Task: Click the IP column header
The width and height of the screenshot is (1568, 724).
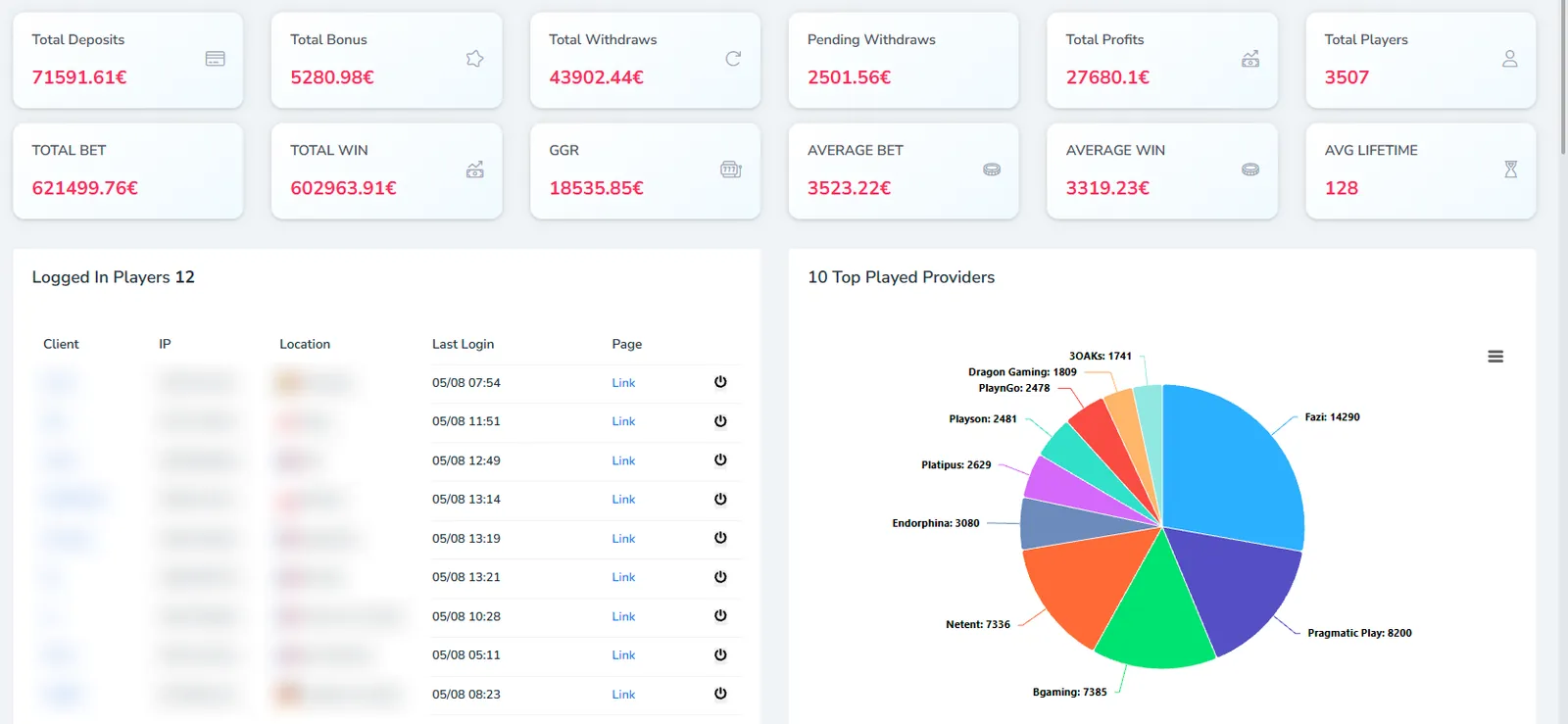Action: point(165,344)
